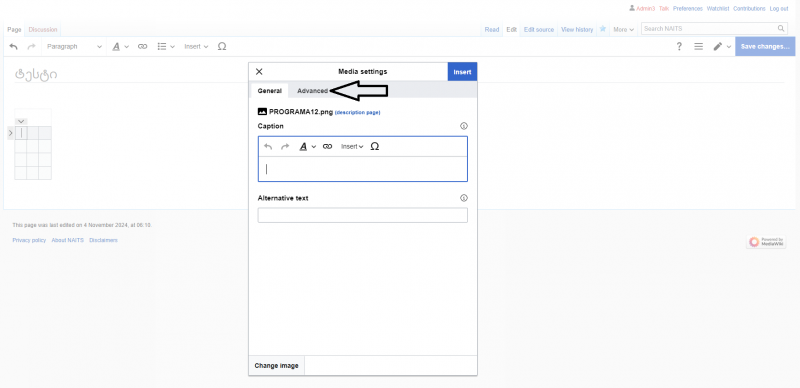This screenshot has width=800, height=388.
Task: Click the main toolbar link icon
Action: pyautogui.click(x=143, y=46)
